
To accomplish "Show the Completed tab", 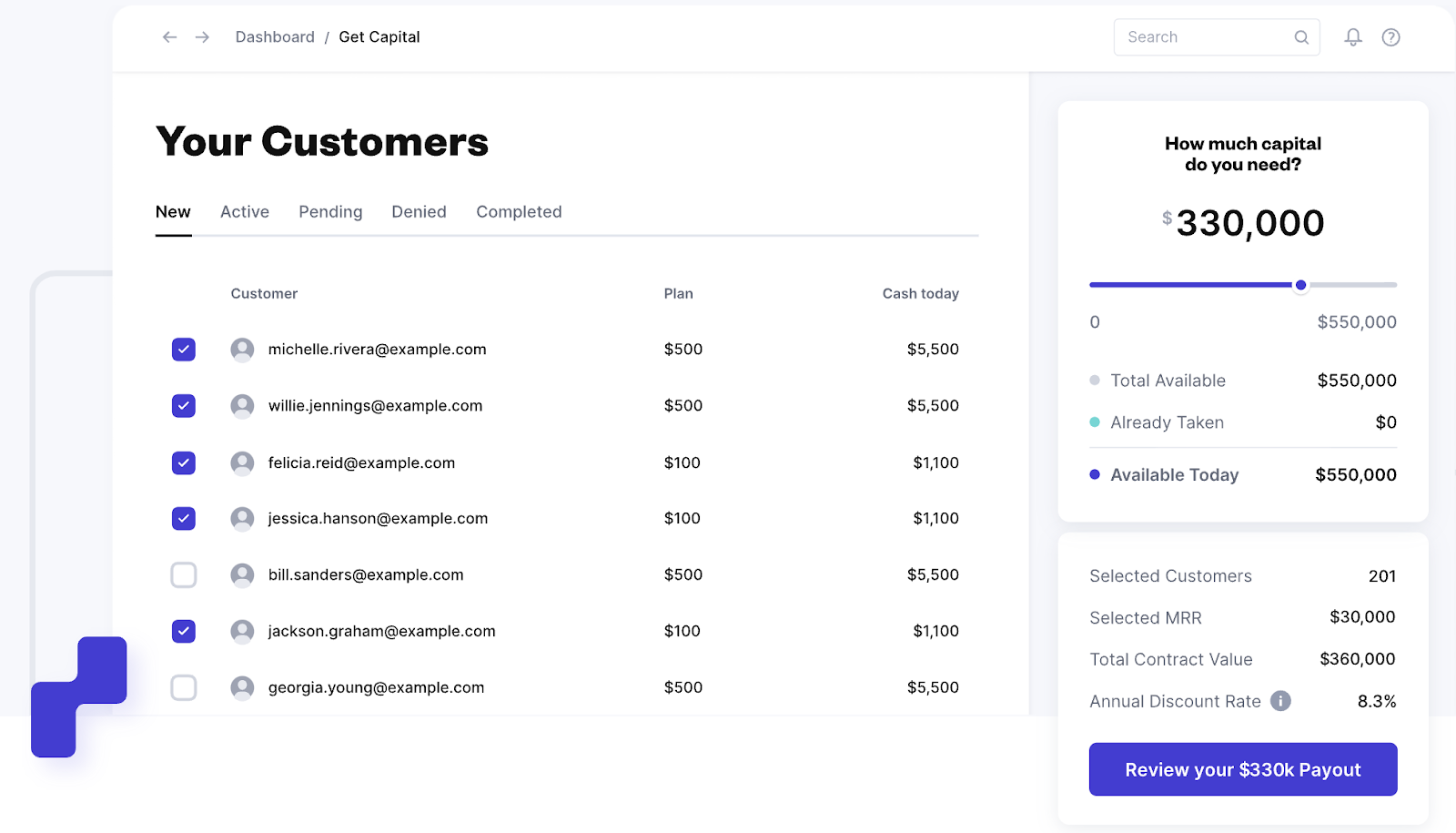I will 519,212.
